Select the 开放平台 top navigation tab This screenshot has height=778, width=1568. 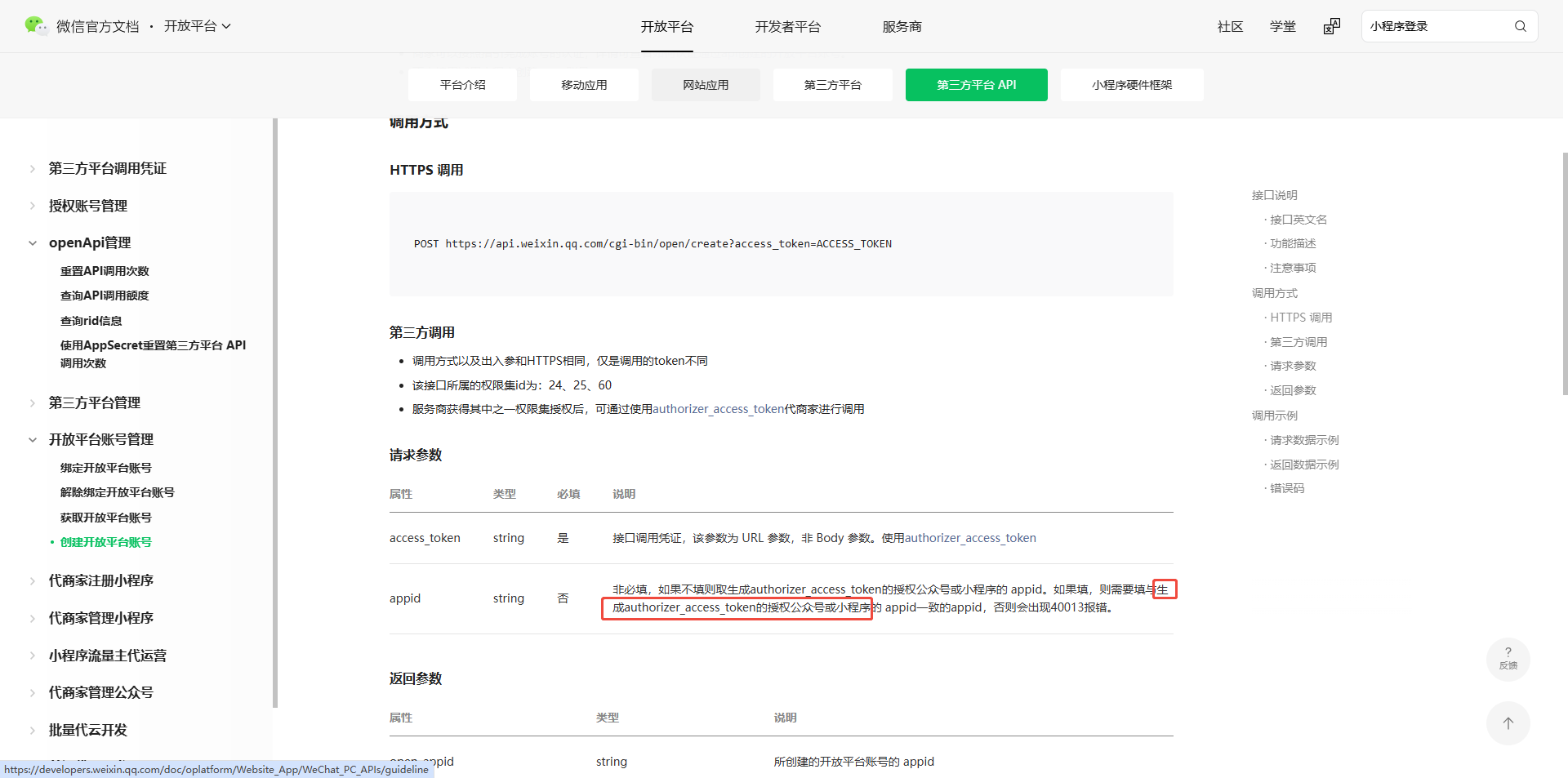click(x=666, y=27)
